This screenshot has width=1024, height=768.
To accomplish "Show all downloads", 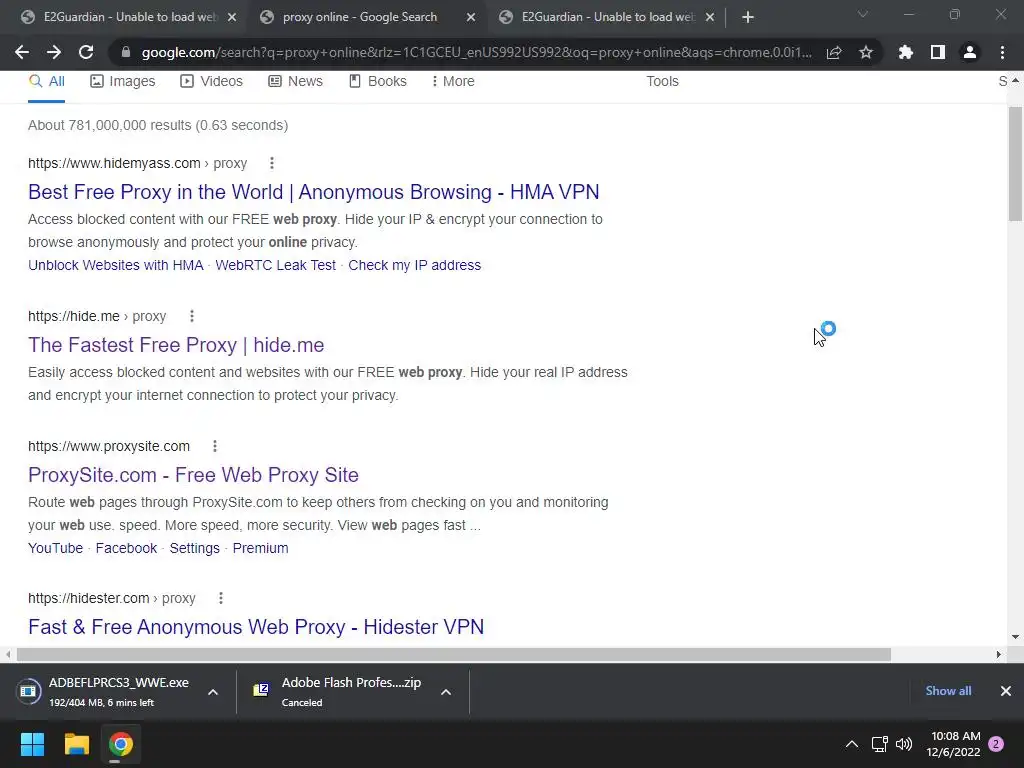I will tap(948, 691).
